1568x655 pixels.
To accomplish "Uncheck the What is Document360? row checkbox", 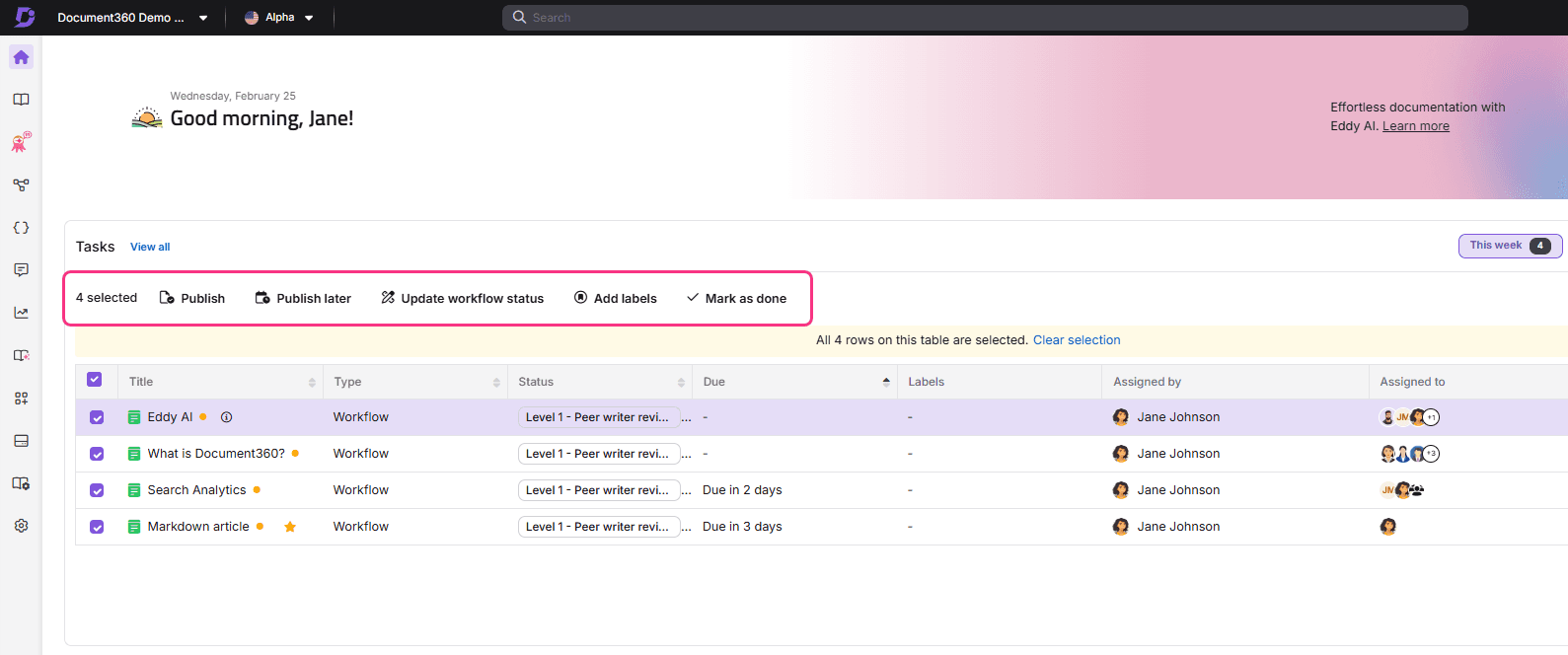I will (x=97, y=454).
